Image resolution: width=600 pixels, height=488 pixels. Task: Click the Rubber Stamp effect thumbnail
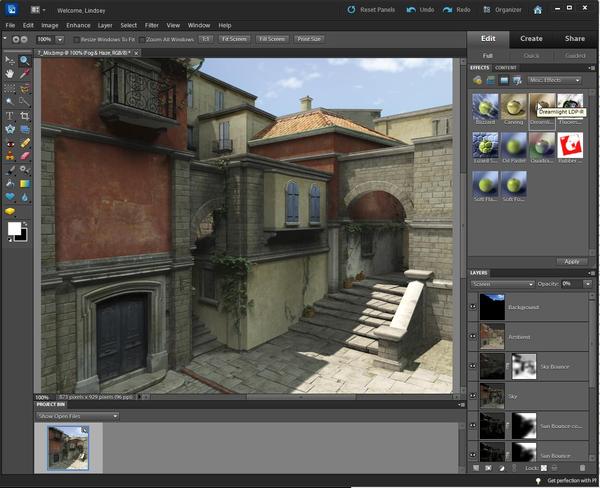point(571,145)
